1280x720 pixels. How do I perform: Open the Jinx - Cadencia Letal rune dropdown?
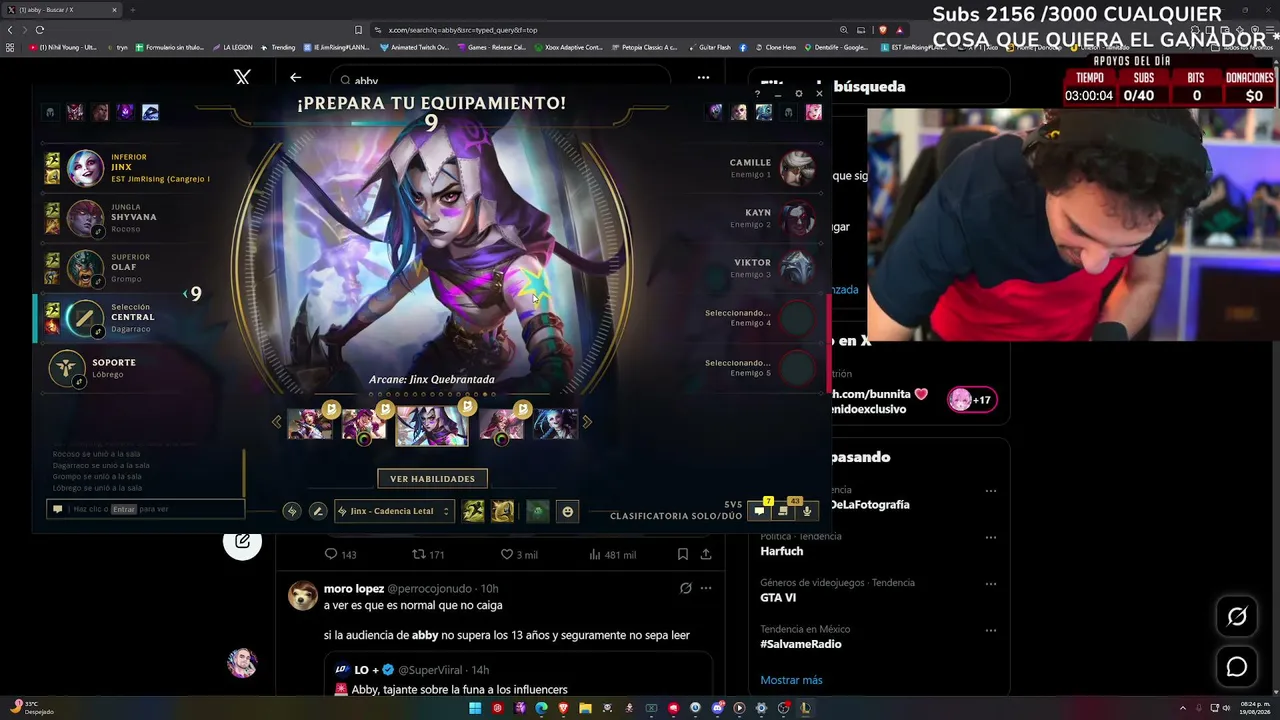(x=394, y=511)
